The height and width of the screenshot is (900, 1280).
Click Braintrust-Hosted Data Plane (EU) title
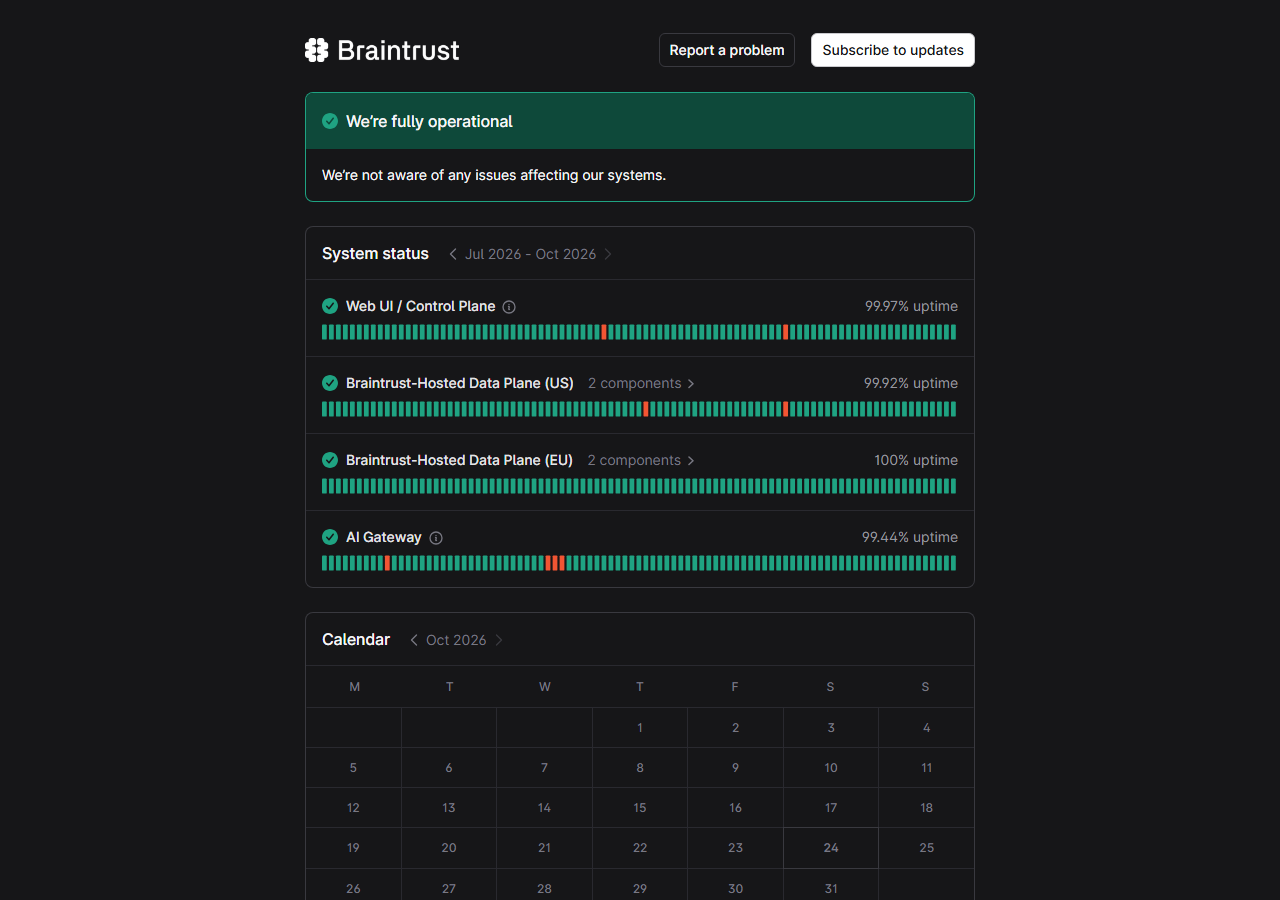pyautogui.click(x=459, y=460)
